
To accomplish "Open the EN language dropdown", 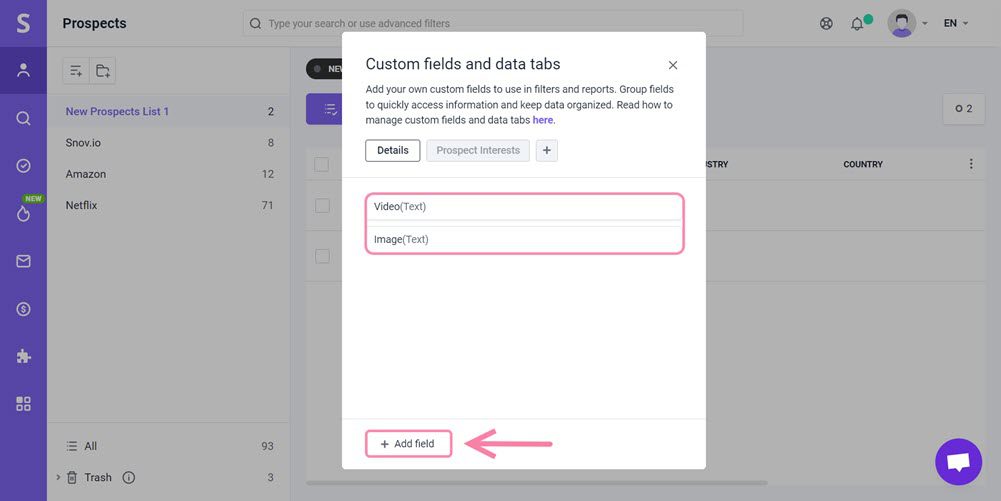I will [x=956, y=23].
